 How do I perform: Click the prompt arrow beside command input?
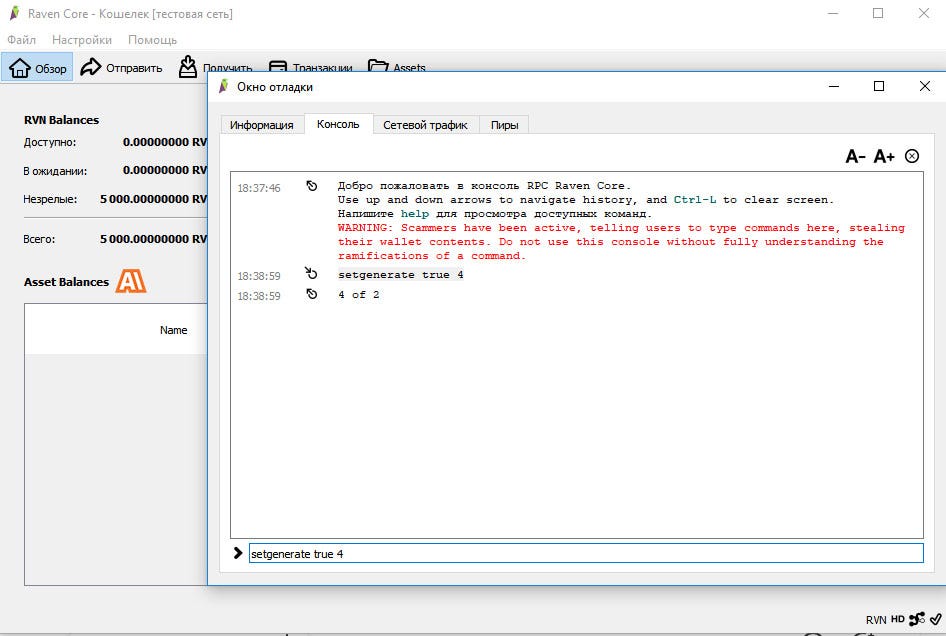238,553
